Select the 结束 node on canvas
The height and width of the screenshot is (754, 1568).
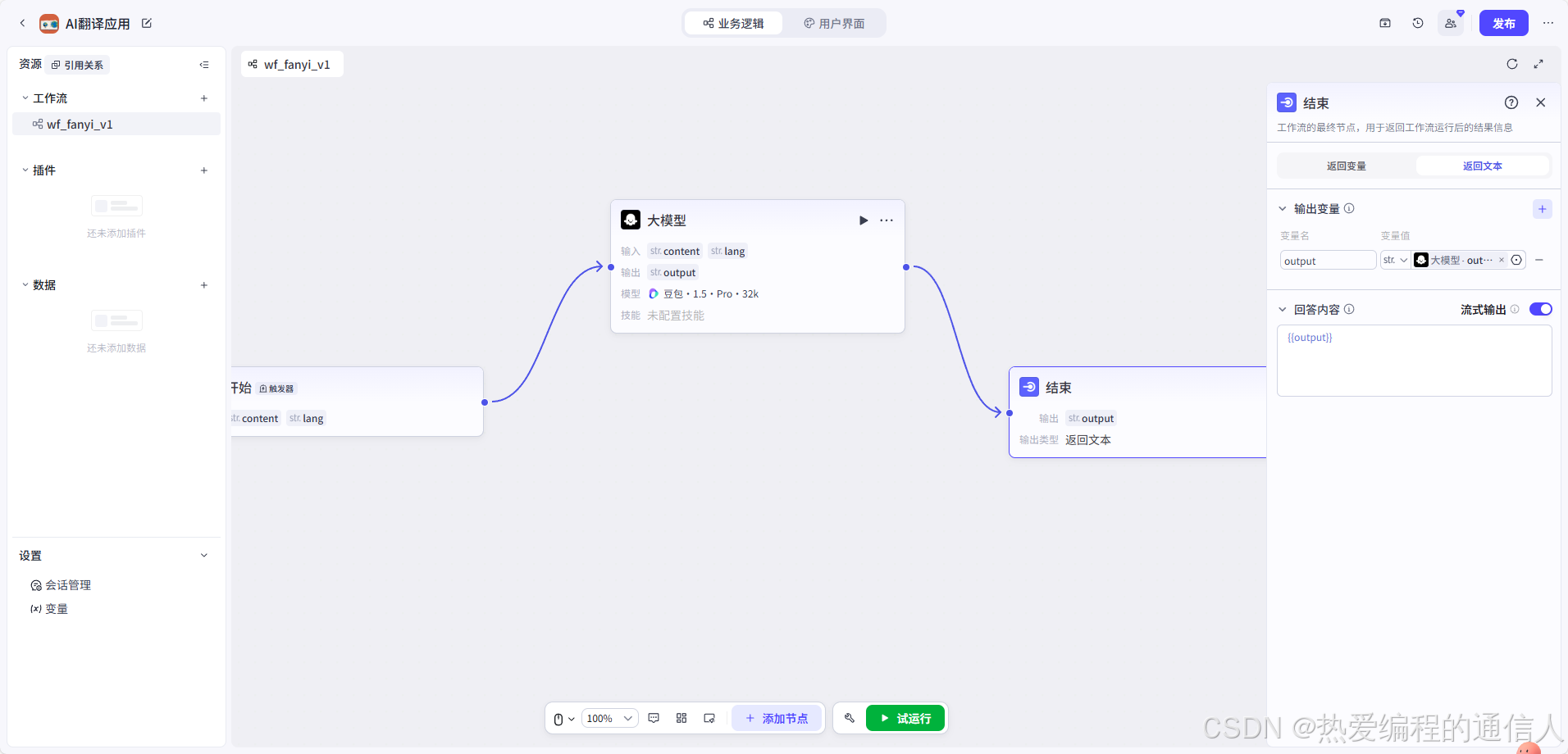(x=1137, y=411)
